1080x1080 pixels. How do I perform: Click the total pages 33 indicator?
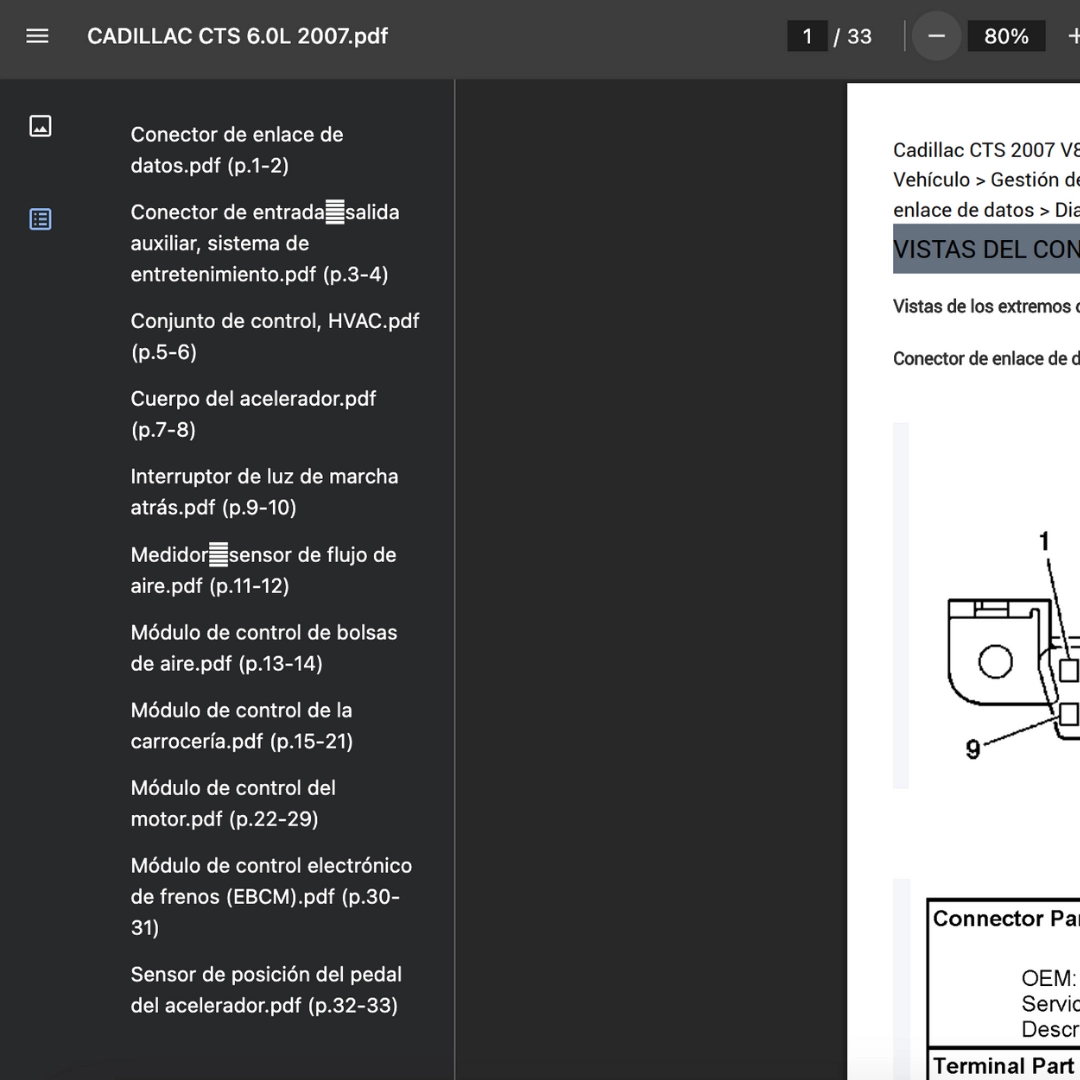tap(859, 36)
